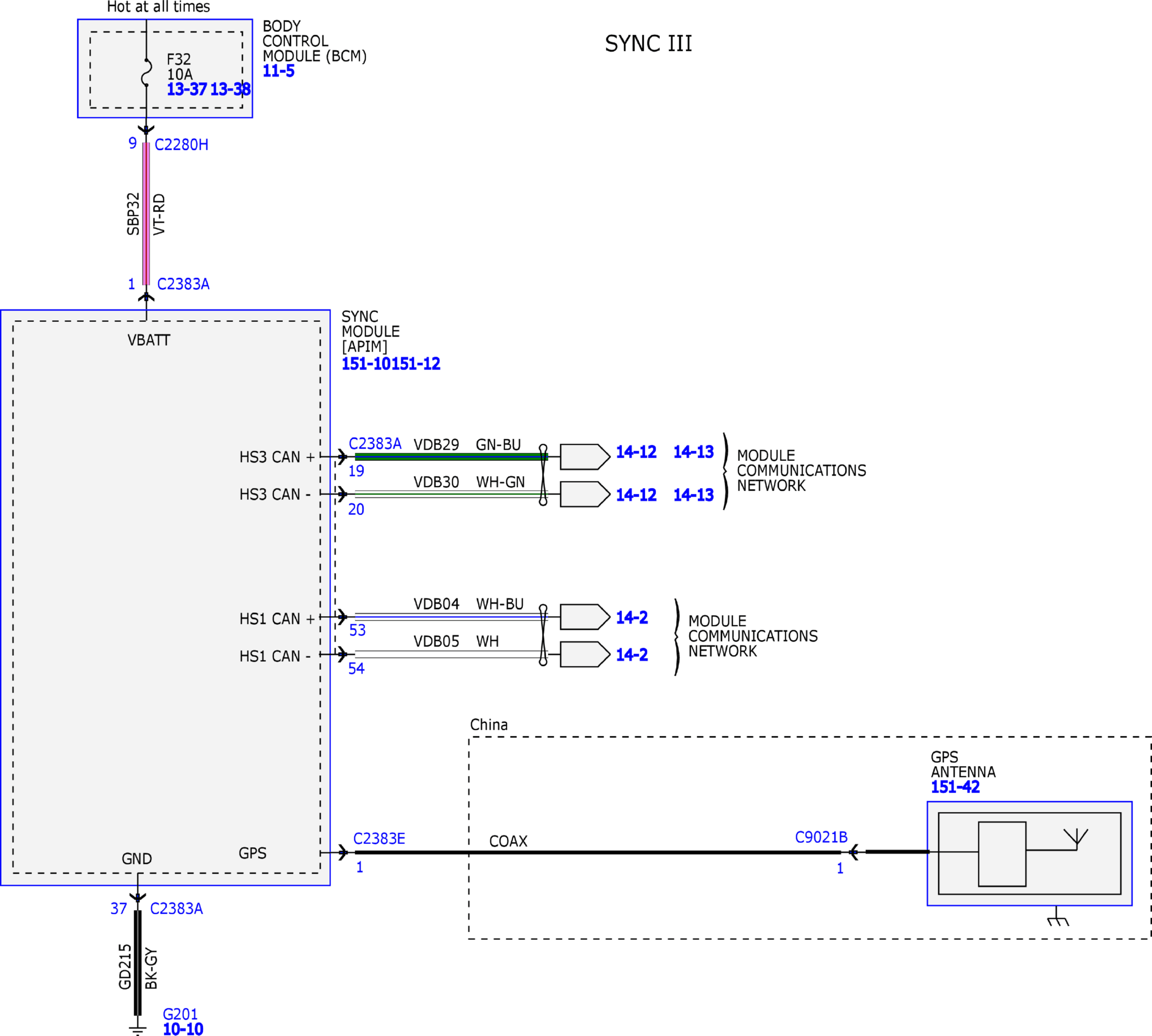Click the VDB30 circuit label
Screen dimensions: 1152x1036
(436, 483)
